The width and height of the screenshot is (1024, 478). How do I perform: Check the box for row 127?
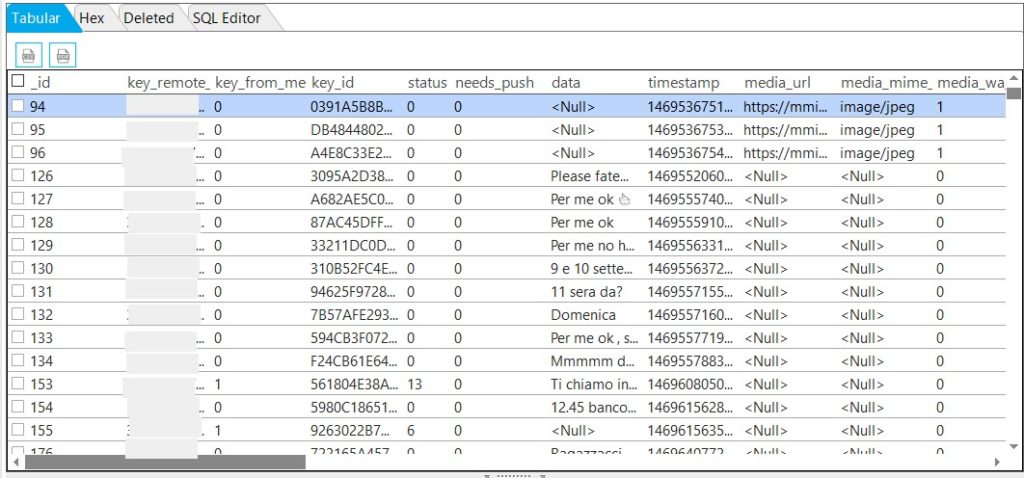18,199
